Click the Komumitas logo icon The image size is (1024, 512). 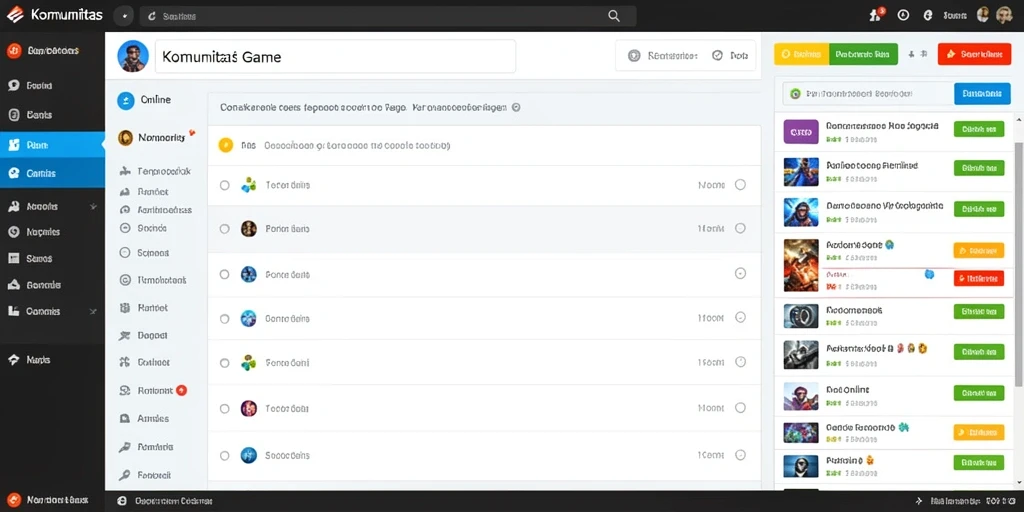14,14
